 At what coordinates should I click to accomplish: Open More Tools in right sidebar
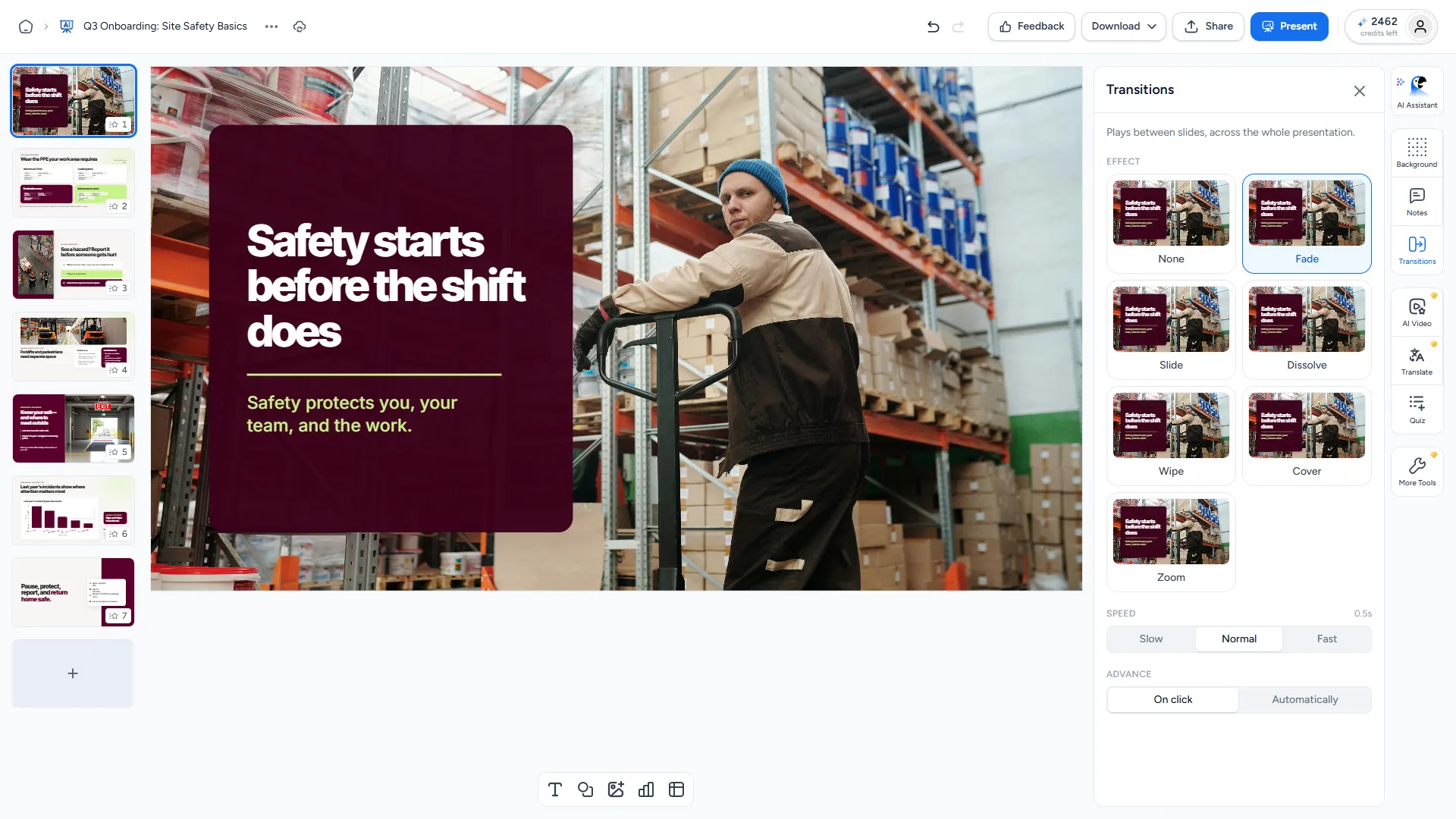pos(1417,472)
